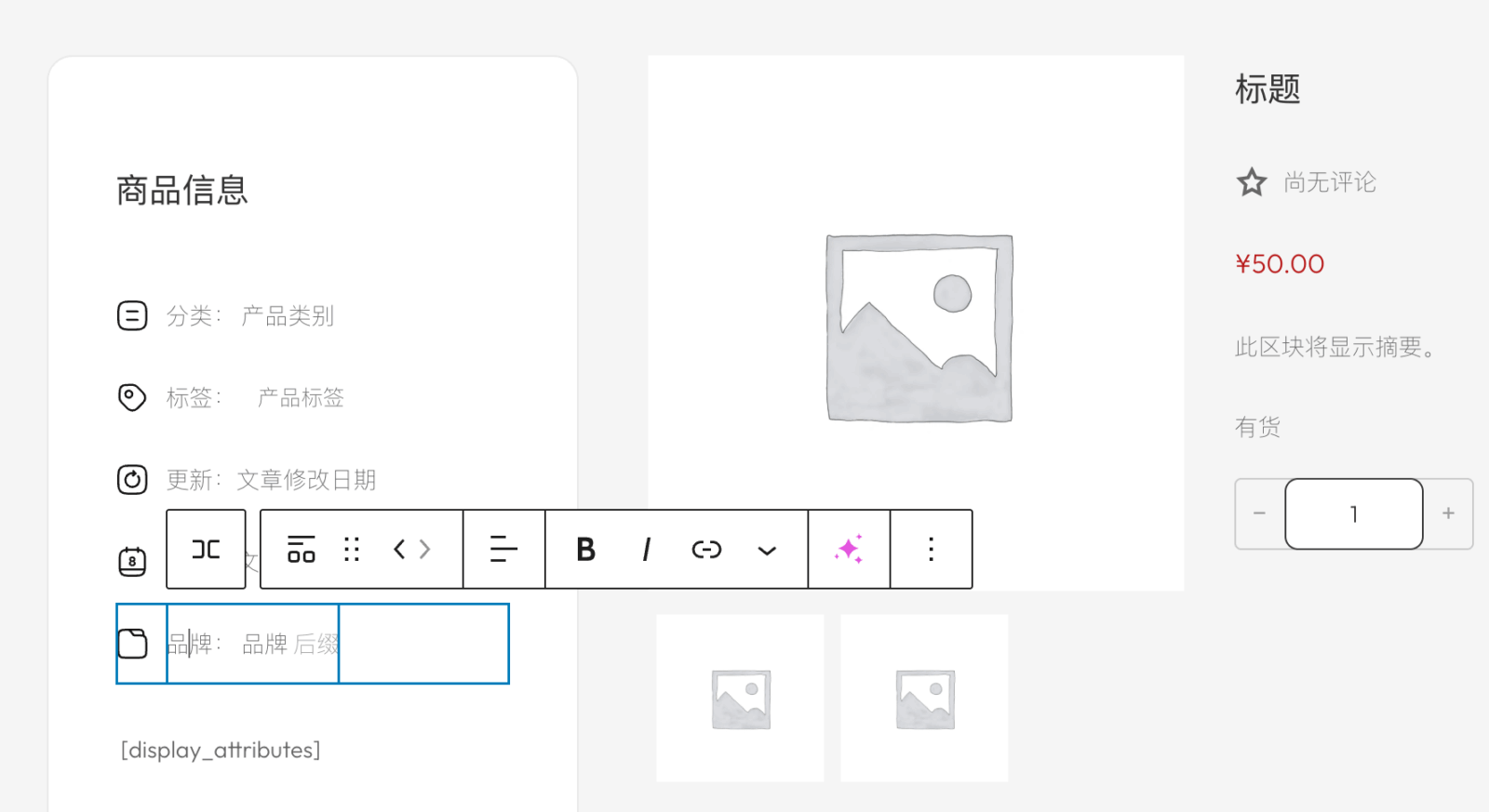
Task: Click the 产品类别 category link
Action: [x=288, y=316]
